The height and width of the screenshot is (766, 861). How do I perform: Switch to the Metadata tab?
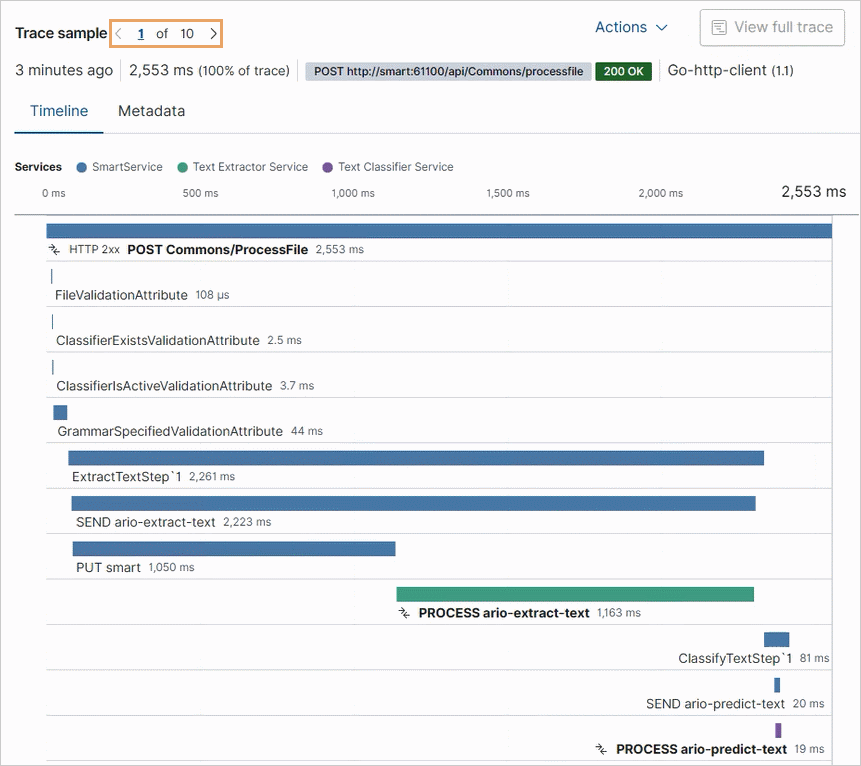click(151, 111)
